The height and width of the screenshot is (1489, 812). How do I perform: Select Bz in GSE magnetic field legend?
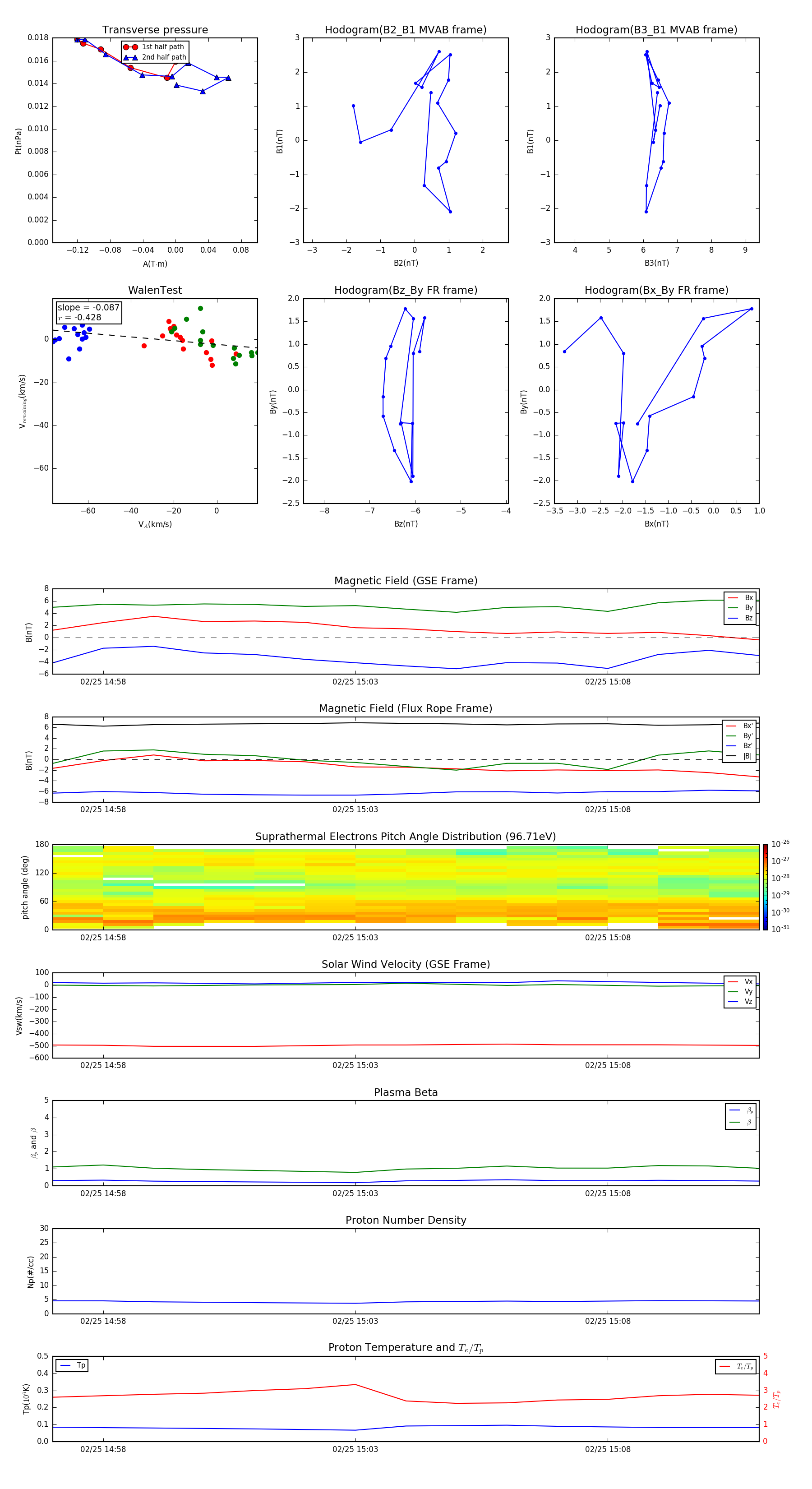click(740, 619)
